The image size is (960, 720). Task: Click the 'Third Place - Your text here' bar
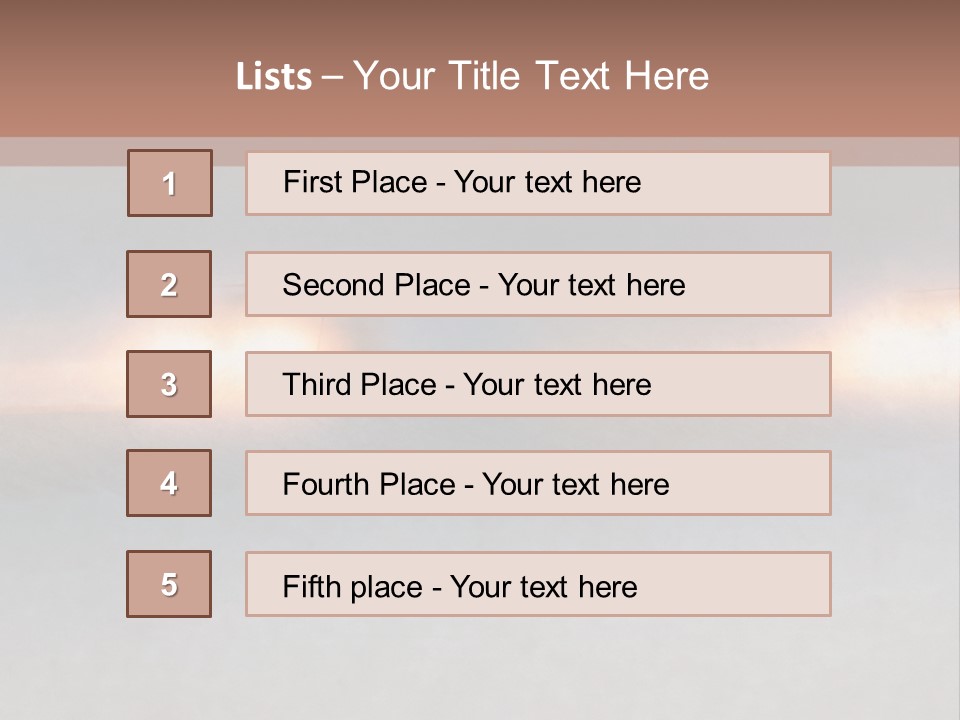(x=538, y=384)
